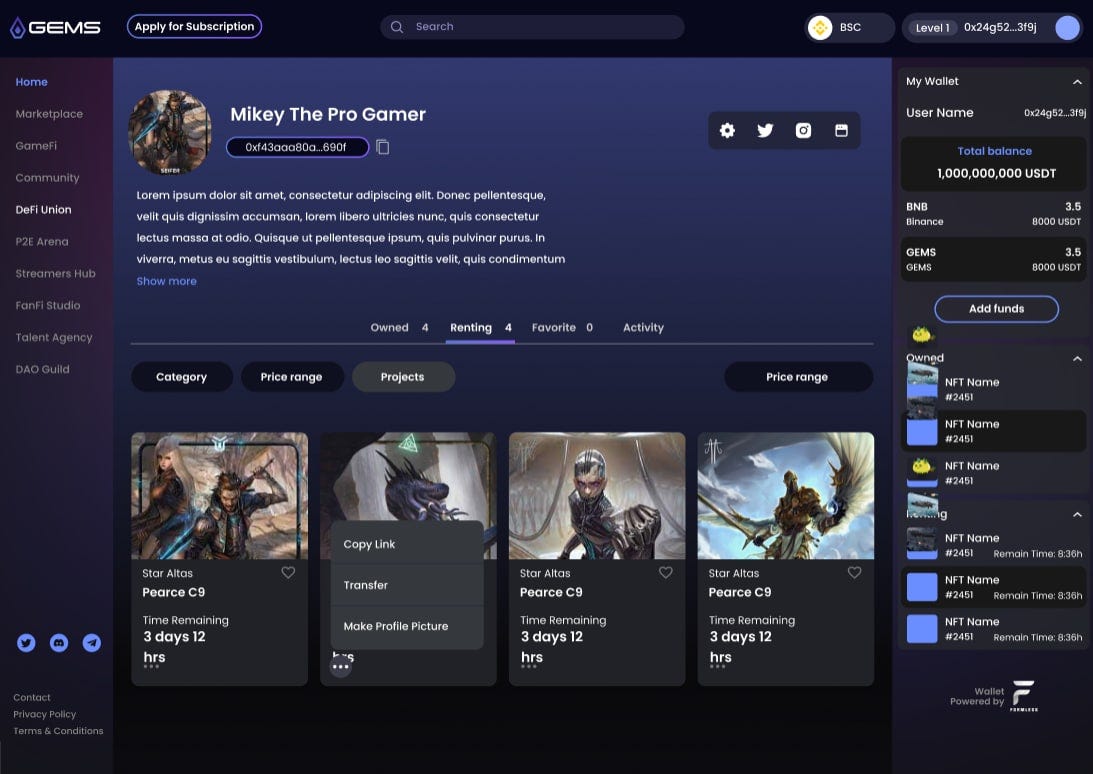
Task: Open the left Price range filter
Action: [x=292, y=377]
